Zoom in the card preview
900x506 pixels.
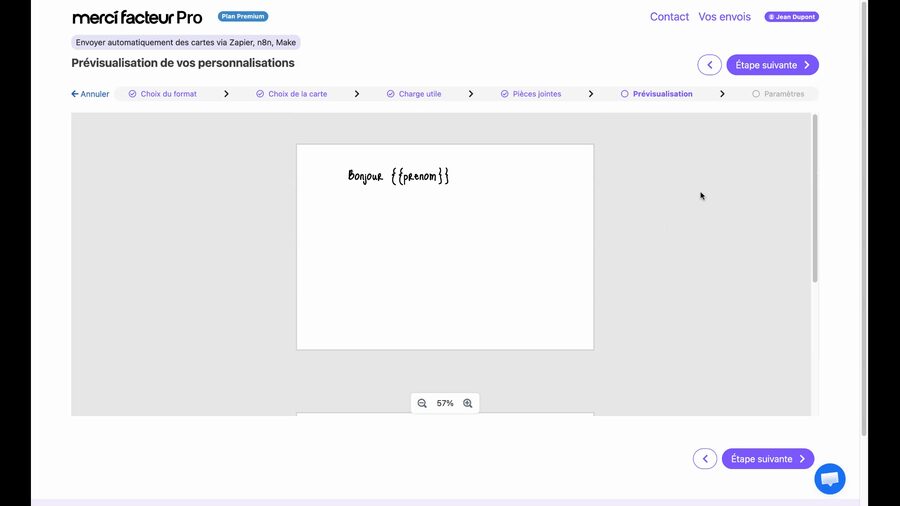pyautogui.click(x=468, y=403)
